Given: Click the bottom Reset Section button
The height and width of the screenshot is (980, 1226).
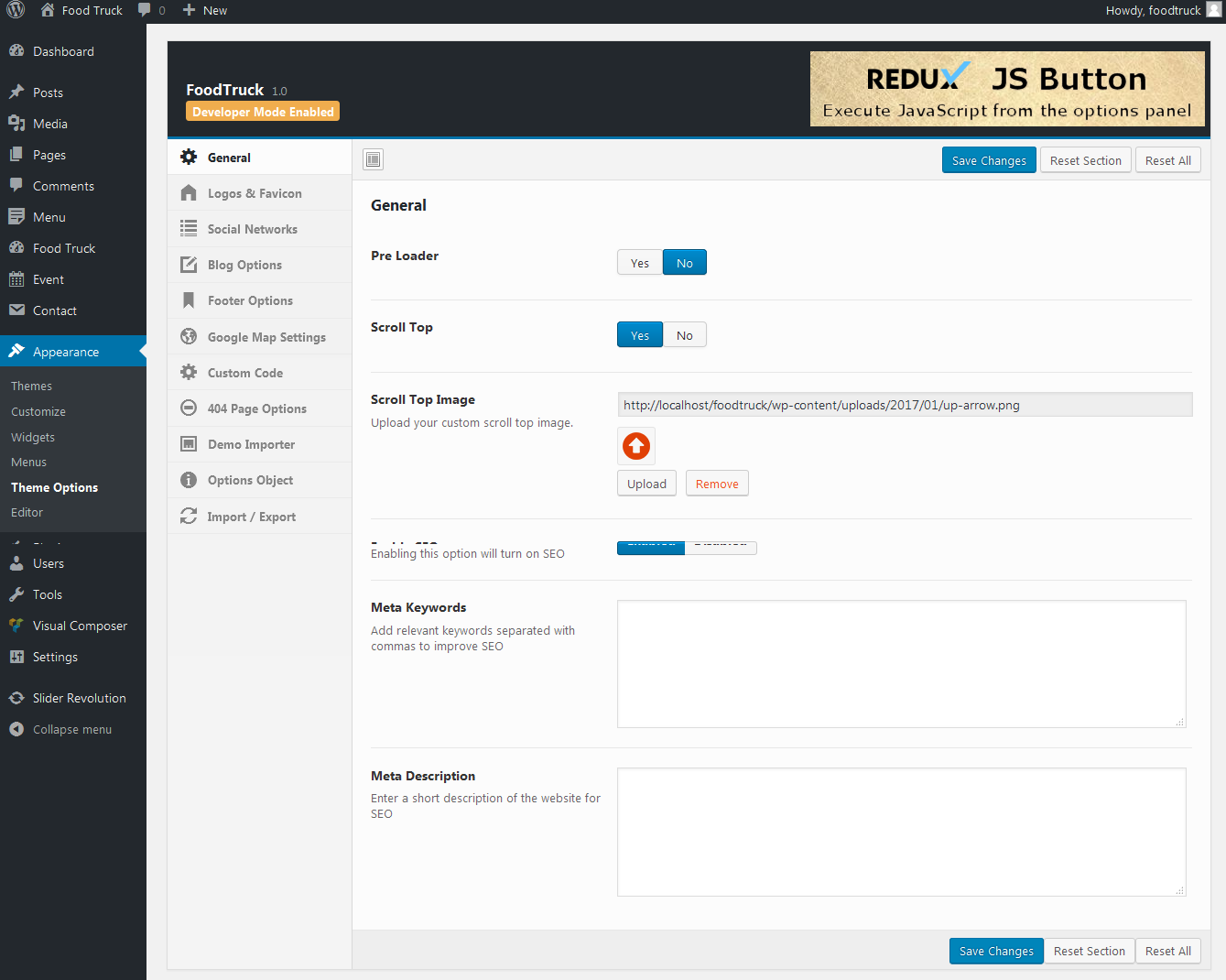Looking at the screenshot, I should [x=1090, y=951].
